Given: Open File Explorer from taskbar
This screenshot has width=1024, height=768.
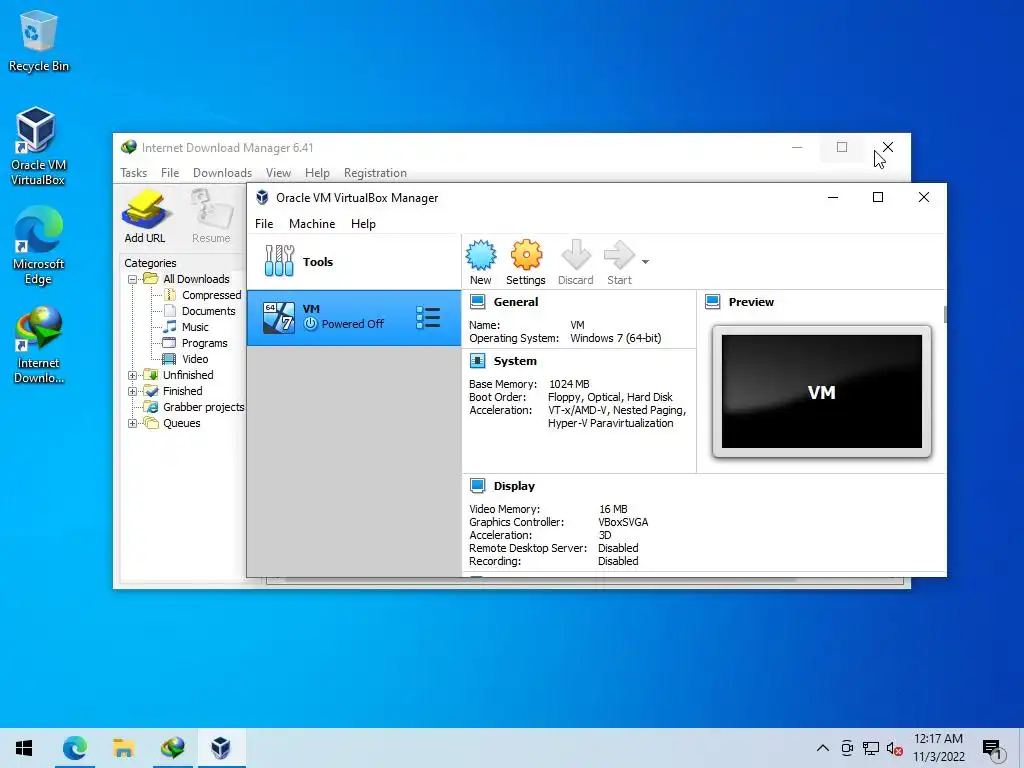Looking at the screenshot, I should (x=123, y=748).
